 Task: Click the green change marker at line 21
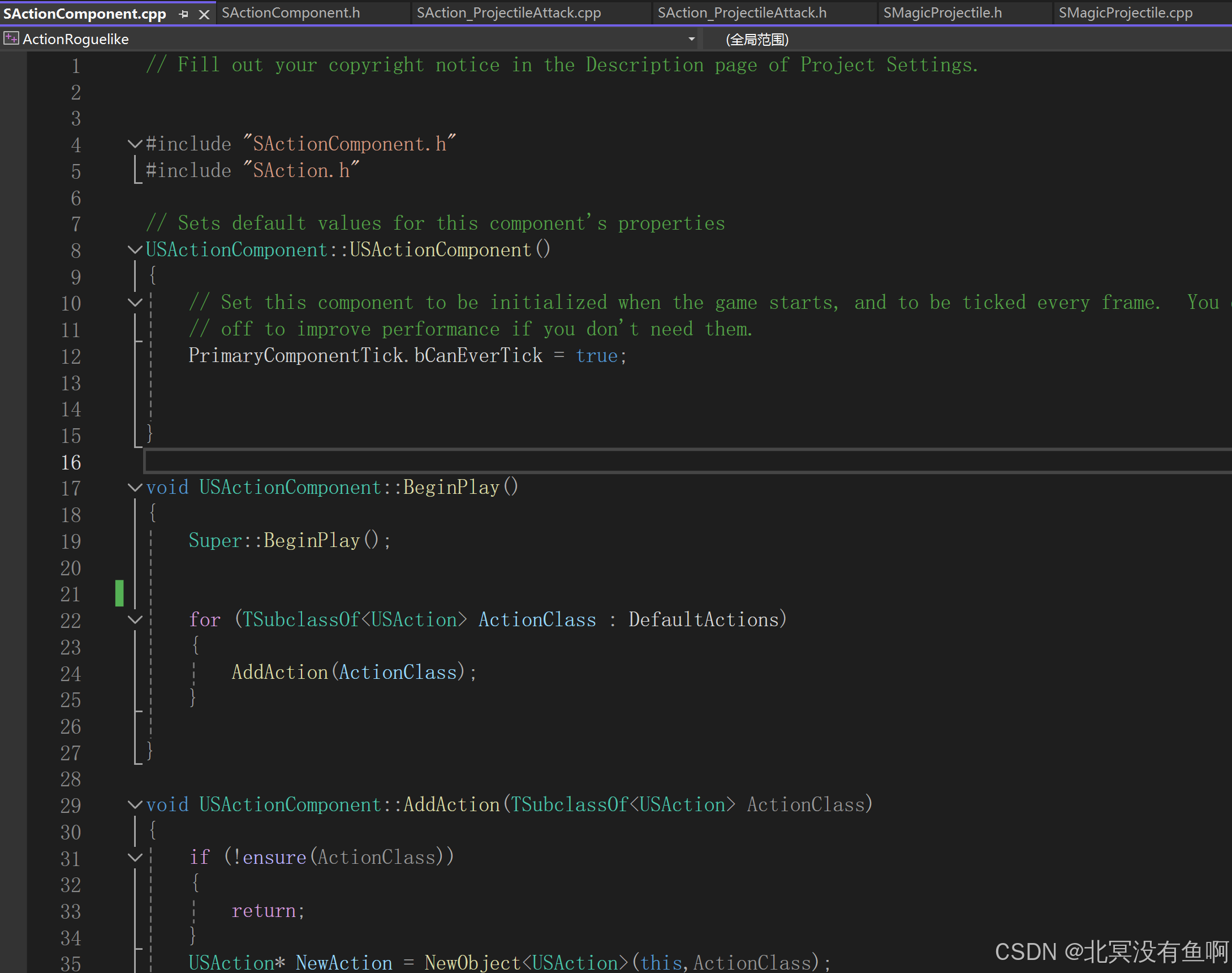pyautogui.click(x=119, y=593)
